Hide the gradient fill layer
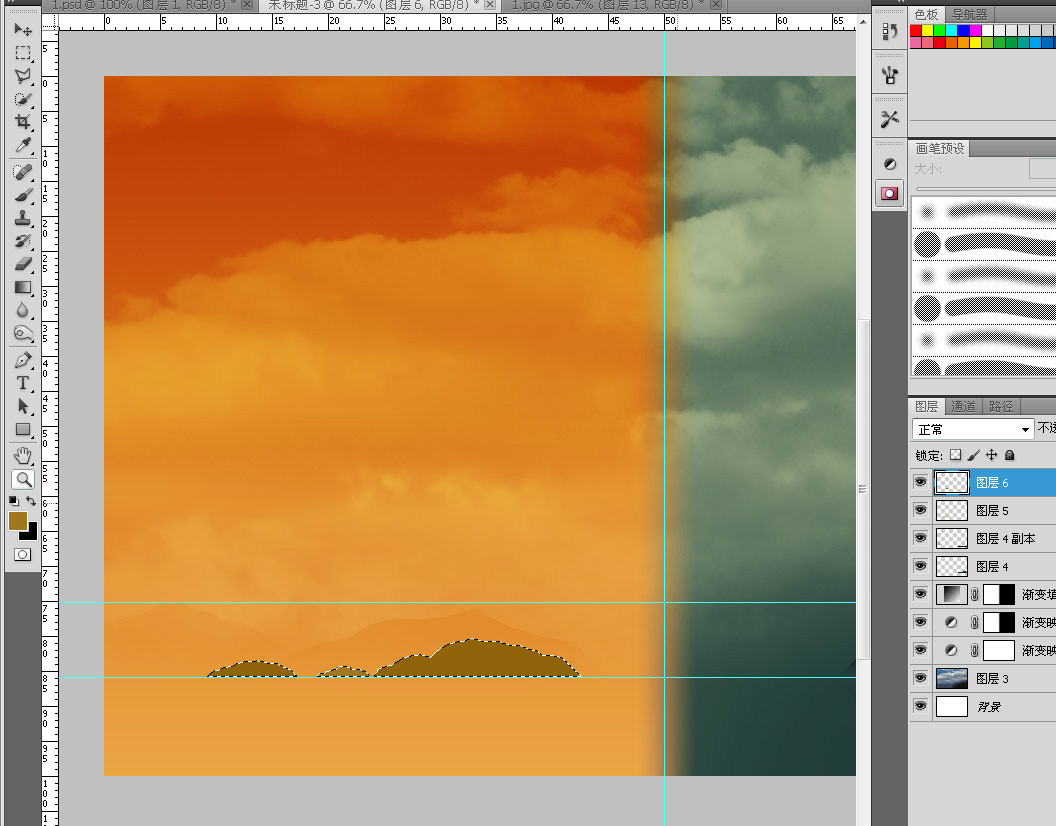 tap(921, 594)
